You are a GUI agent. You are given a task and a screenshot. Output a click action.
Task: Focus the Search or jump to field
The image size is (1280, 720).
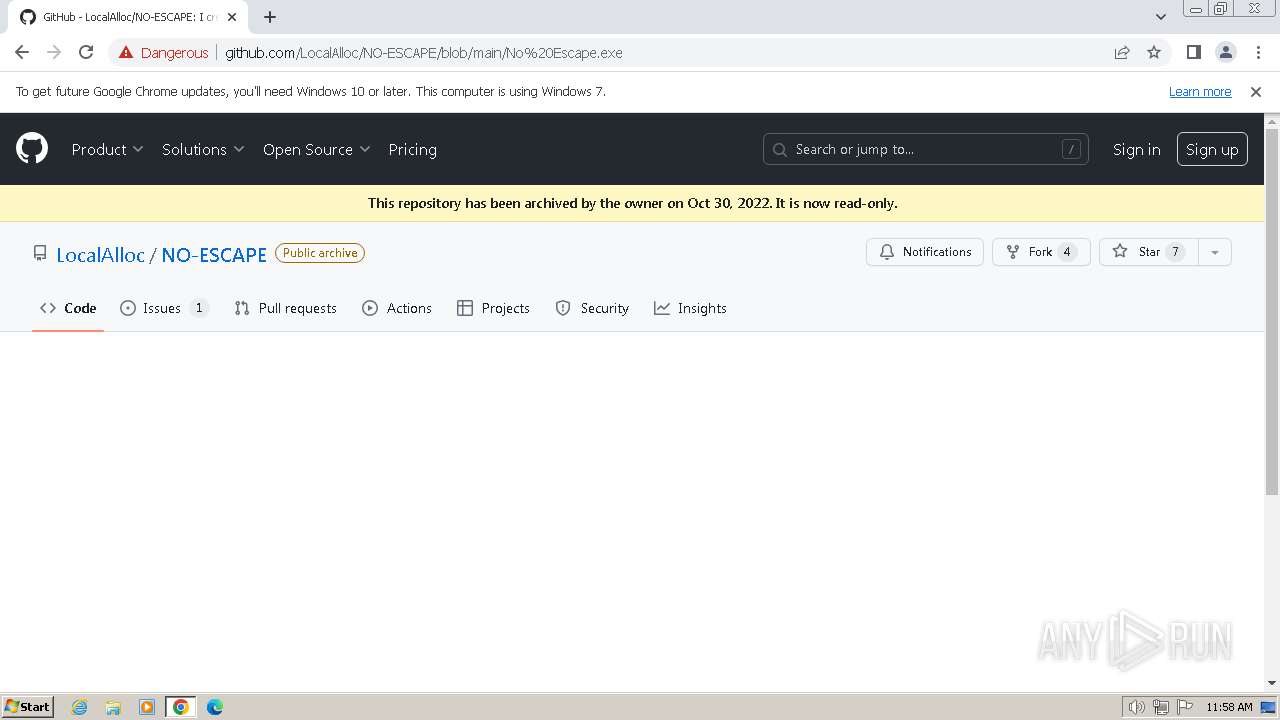(x=925, y=149)
